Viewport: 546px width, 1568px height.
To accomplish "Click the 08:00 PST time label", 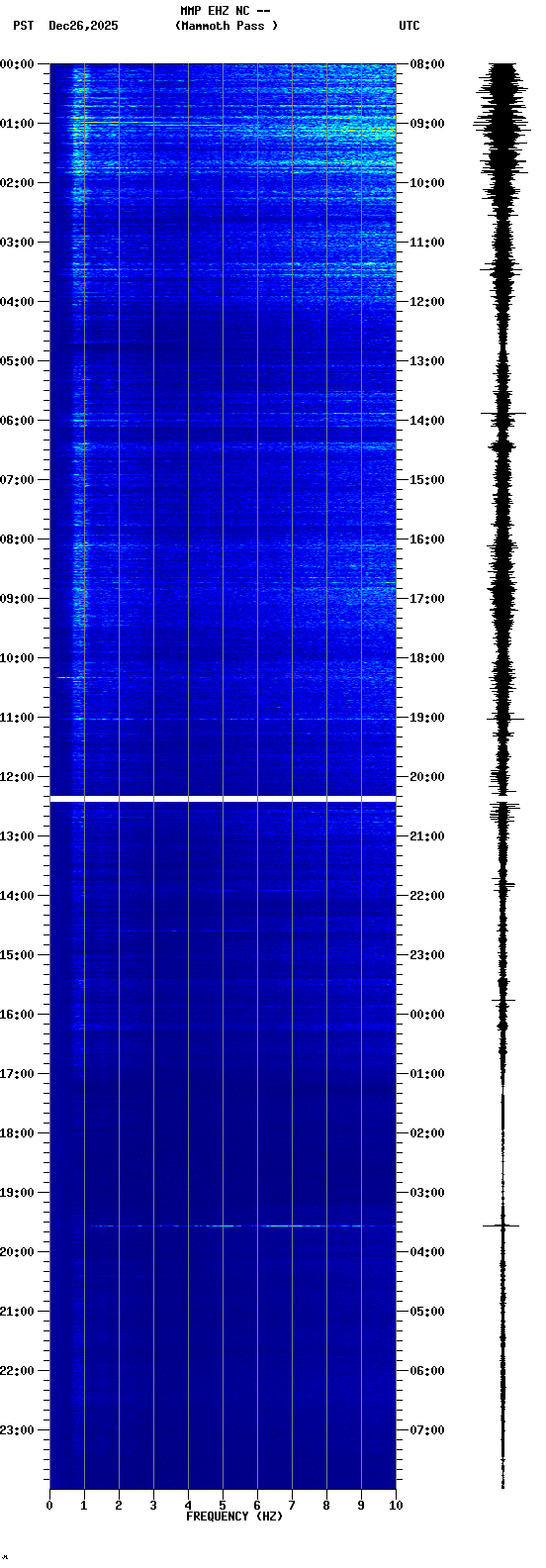I will (x=18, y=539).
